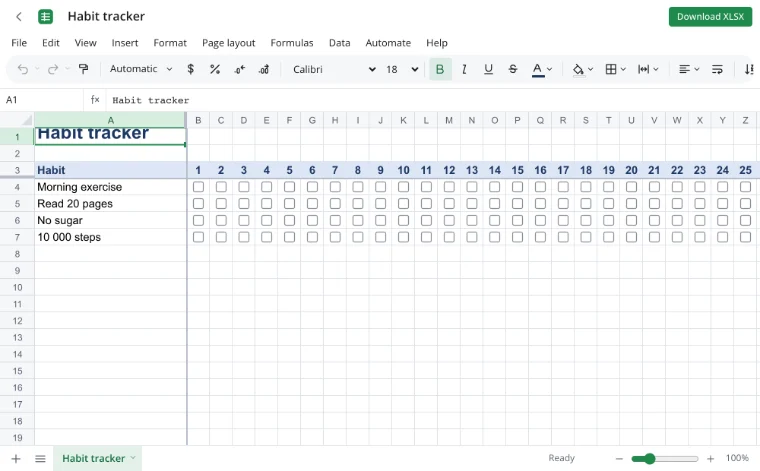Check Morning exercise box for day 12

pos(449,187)
